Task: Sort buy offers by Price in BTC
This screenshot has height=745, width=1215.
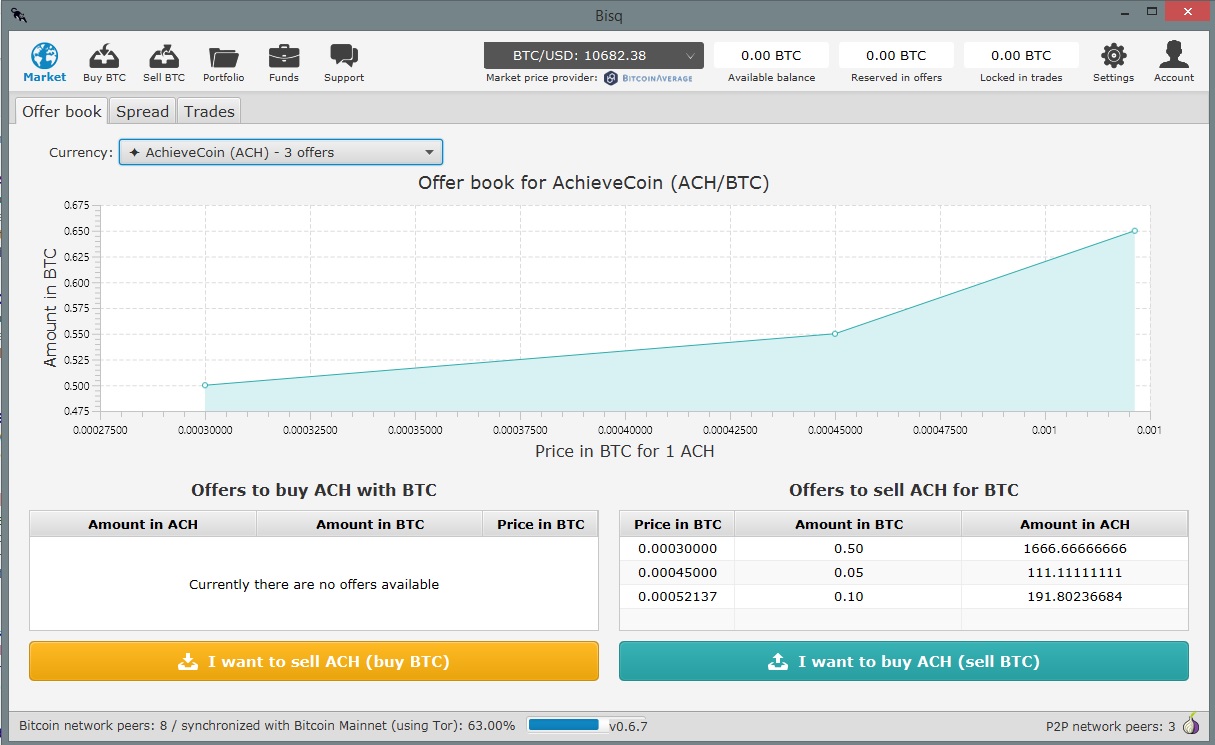Action: point(541,524)
